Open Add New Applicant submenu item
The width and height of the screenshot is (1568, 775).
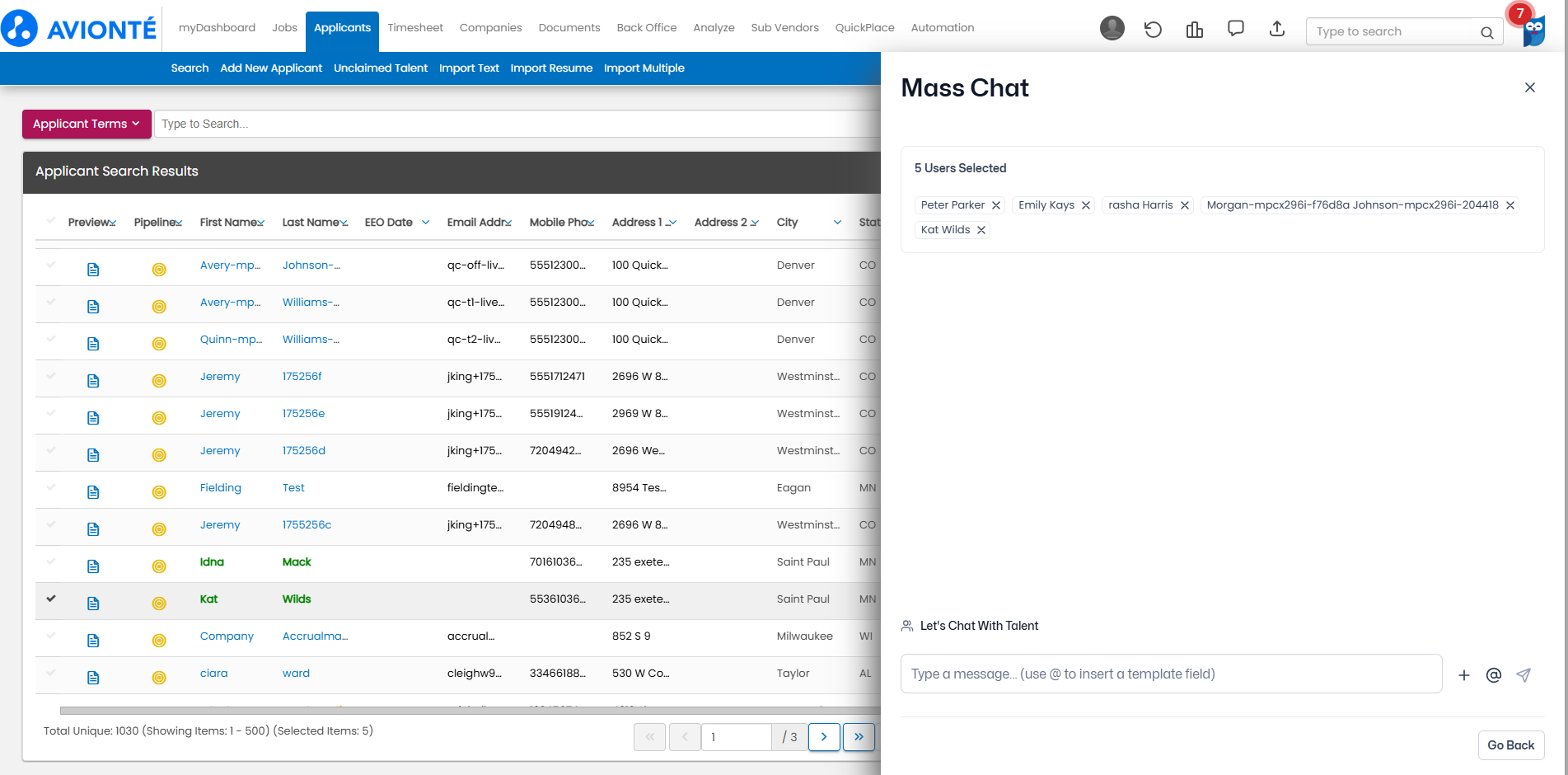click(271, 68)
